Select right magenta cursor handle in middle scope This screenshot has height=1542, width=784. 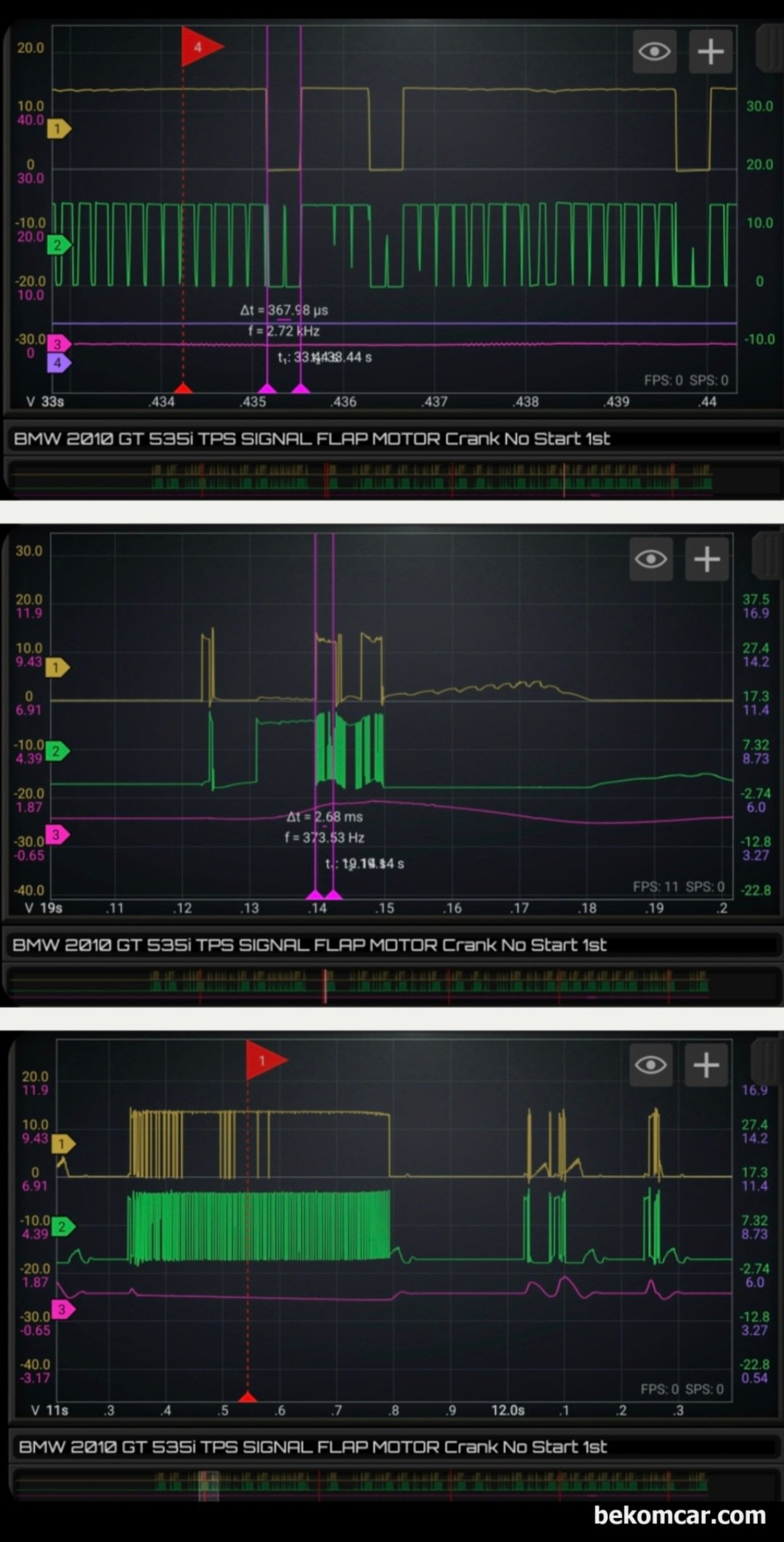[333, 895]
